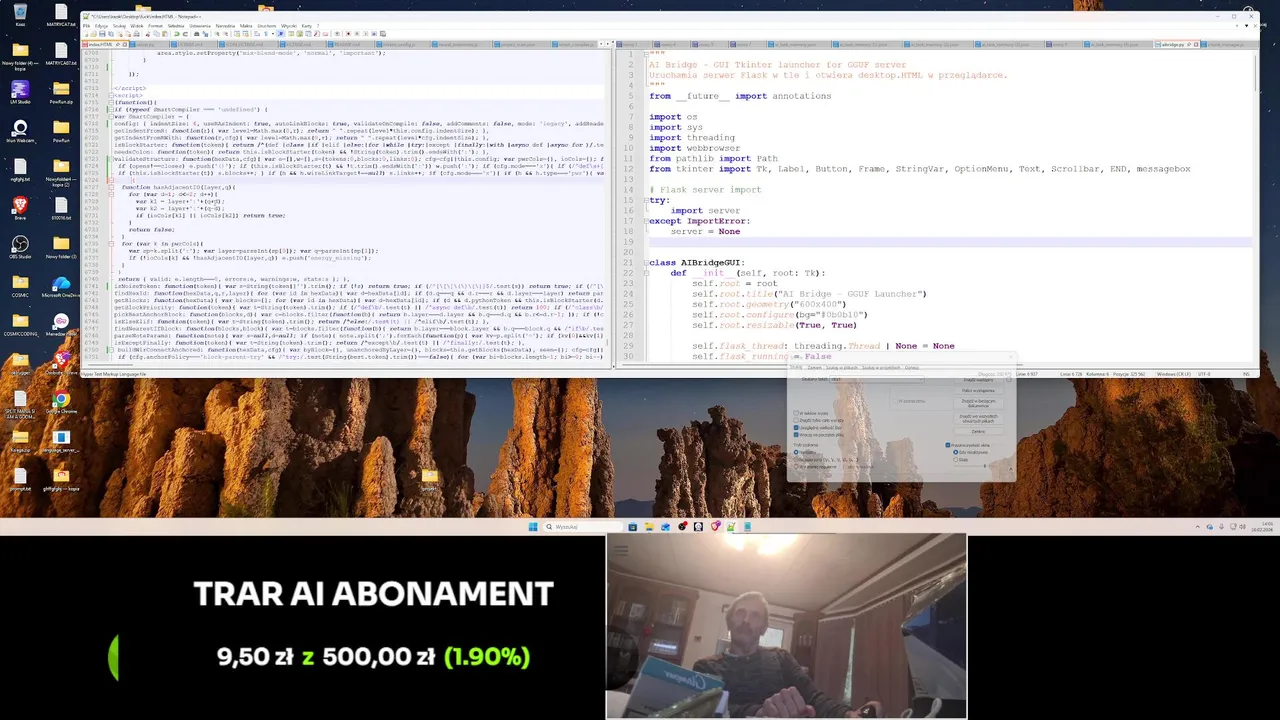Click the volume icon in system tray

1243,526
